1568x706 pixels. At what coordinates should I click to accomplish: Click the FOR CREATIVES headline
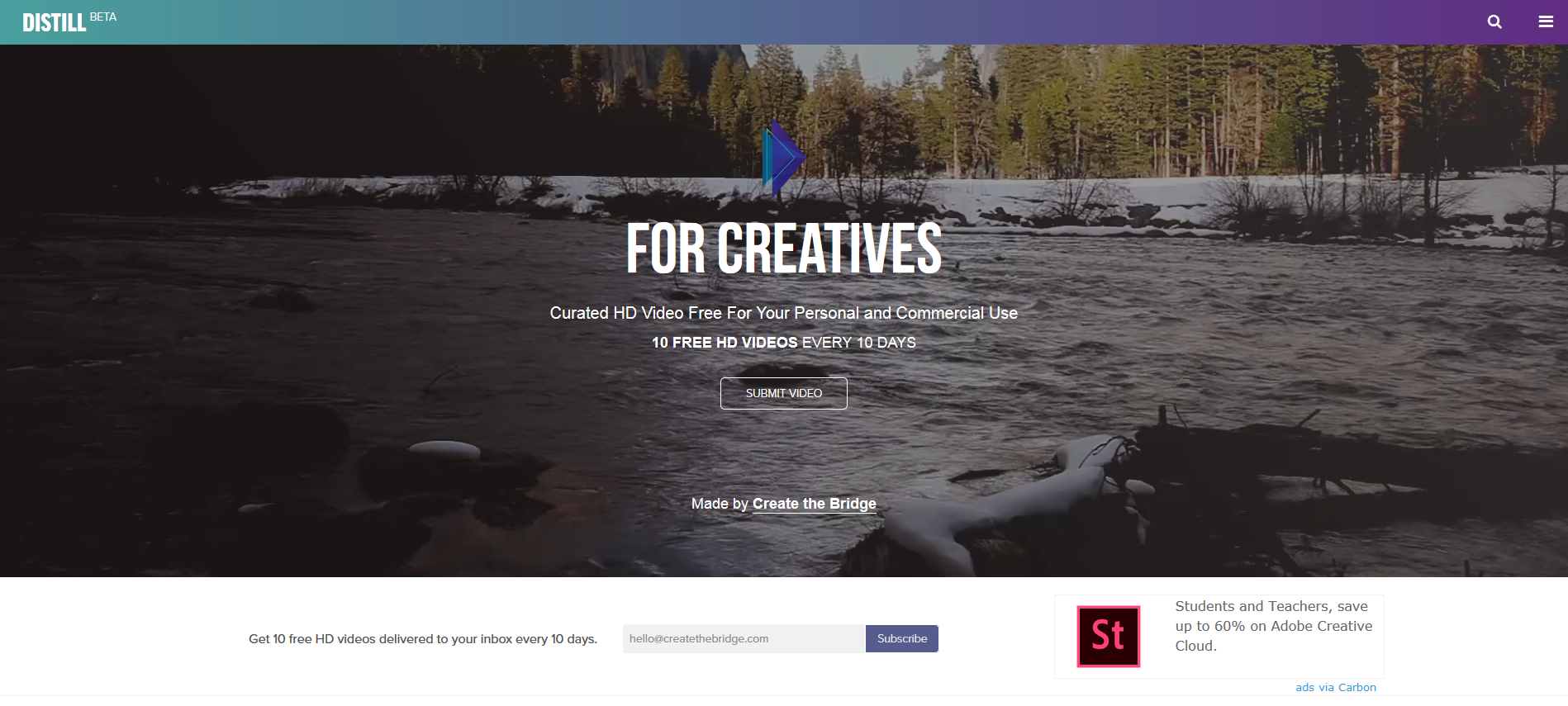pos(784,248)
